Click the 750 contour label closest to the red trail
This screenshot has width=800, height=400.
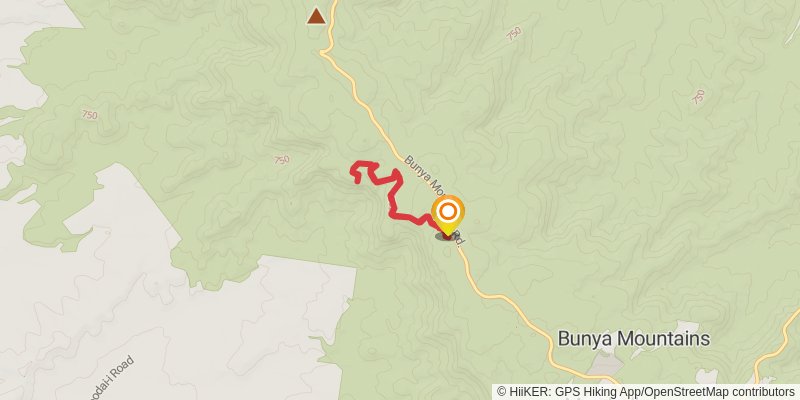[x=281, y=160]
